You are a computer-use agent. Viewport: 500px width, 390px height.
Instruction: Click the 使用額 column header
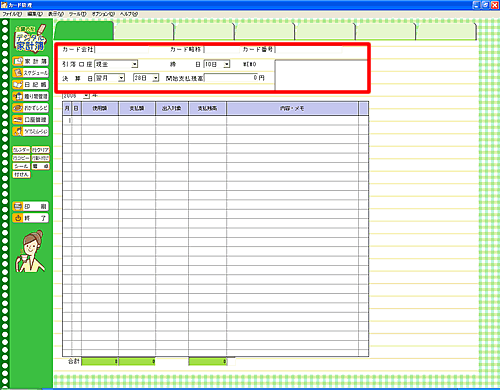tap(100, 109)
